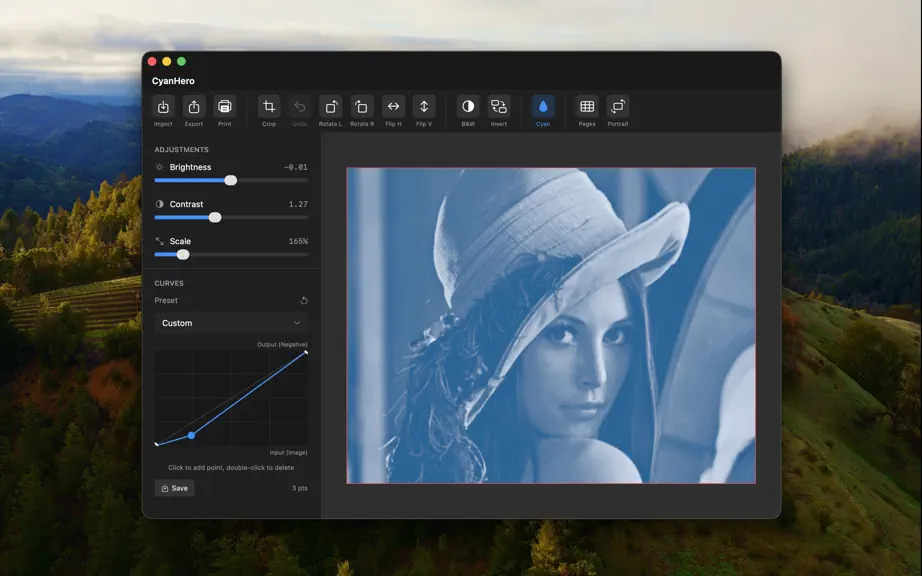Click the scale arrows icon
922x576 pixels.
click(159, 241)
